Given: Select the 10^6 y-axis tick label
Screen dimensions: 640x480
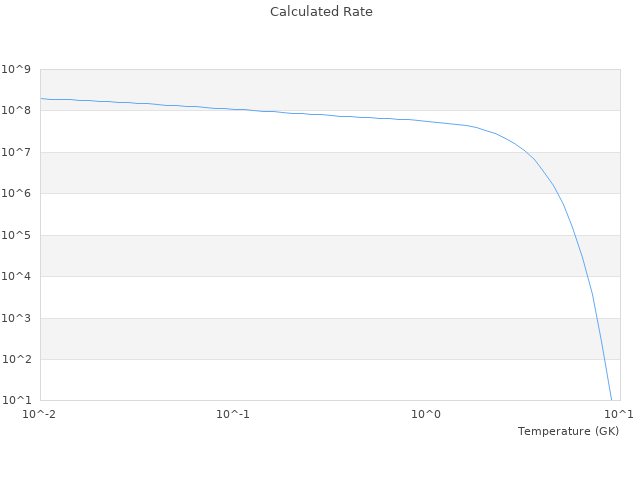Looking at the screenshot, I should [x=17, y=194].
